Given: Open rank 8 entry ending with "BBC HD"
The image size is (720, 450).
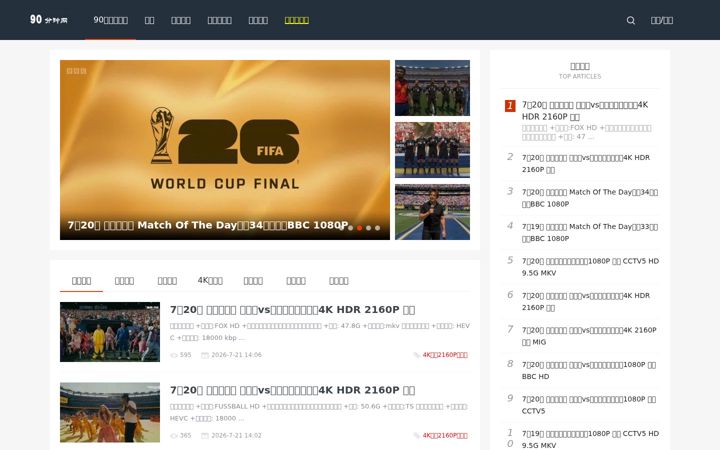Looking at the screenshot, I should 589,370.
